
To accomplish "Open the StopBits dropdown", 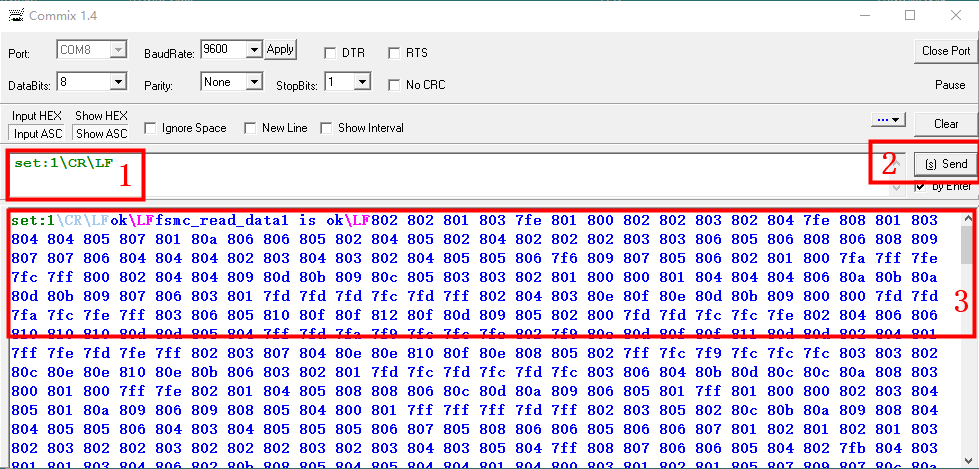I will coord(362,82).
